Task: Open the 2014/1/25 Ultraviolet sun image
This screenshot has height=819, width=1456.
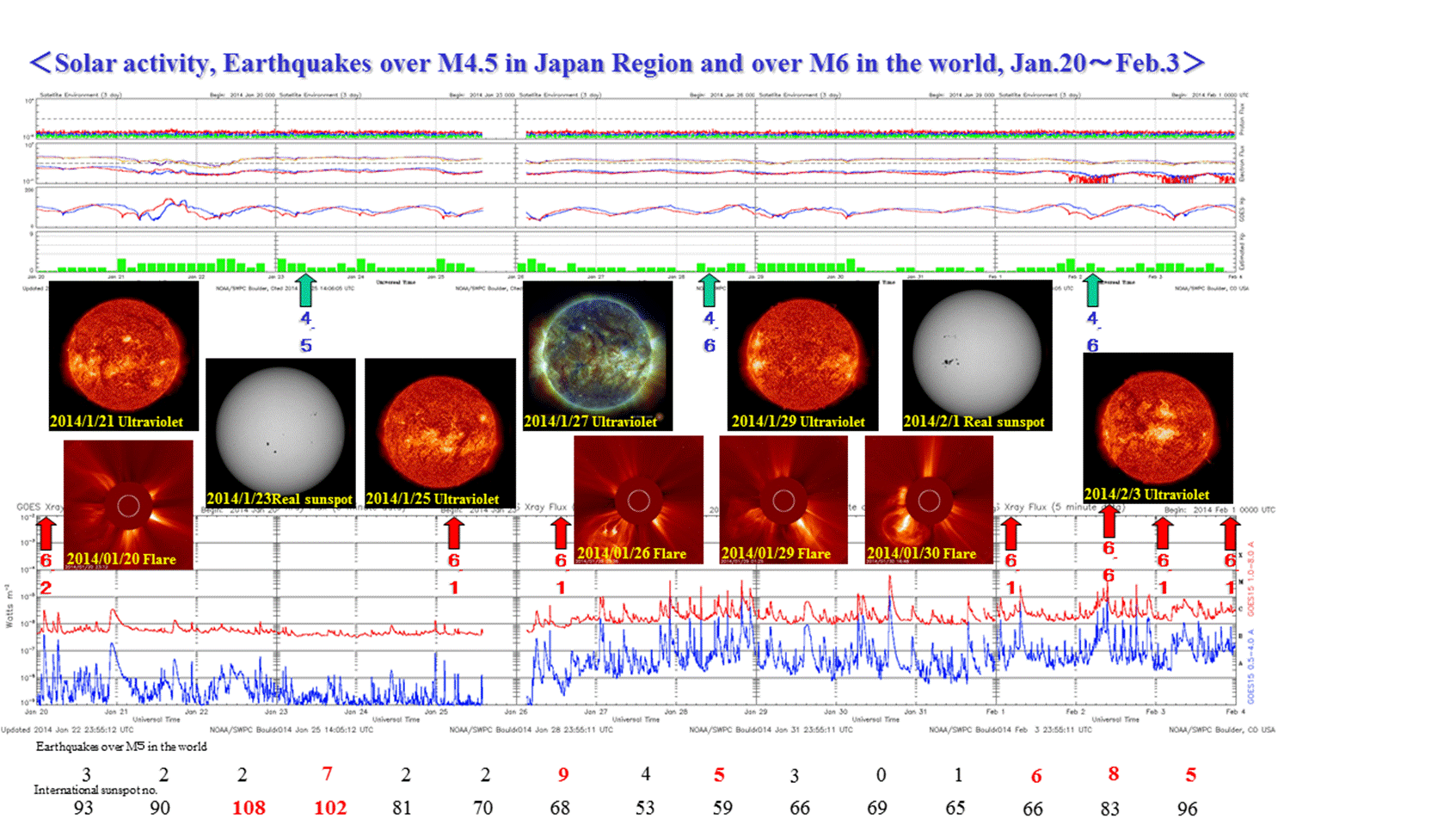Action: click(440, 433)
